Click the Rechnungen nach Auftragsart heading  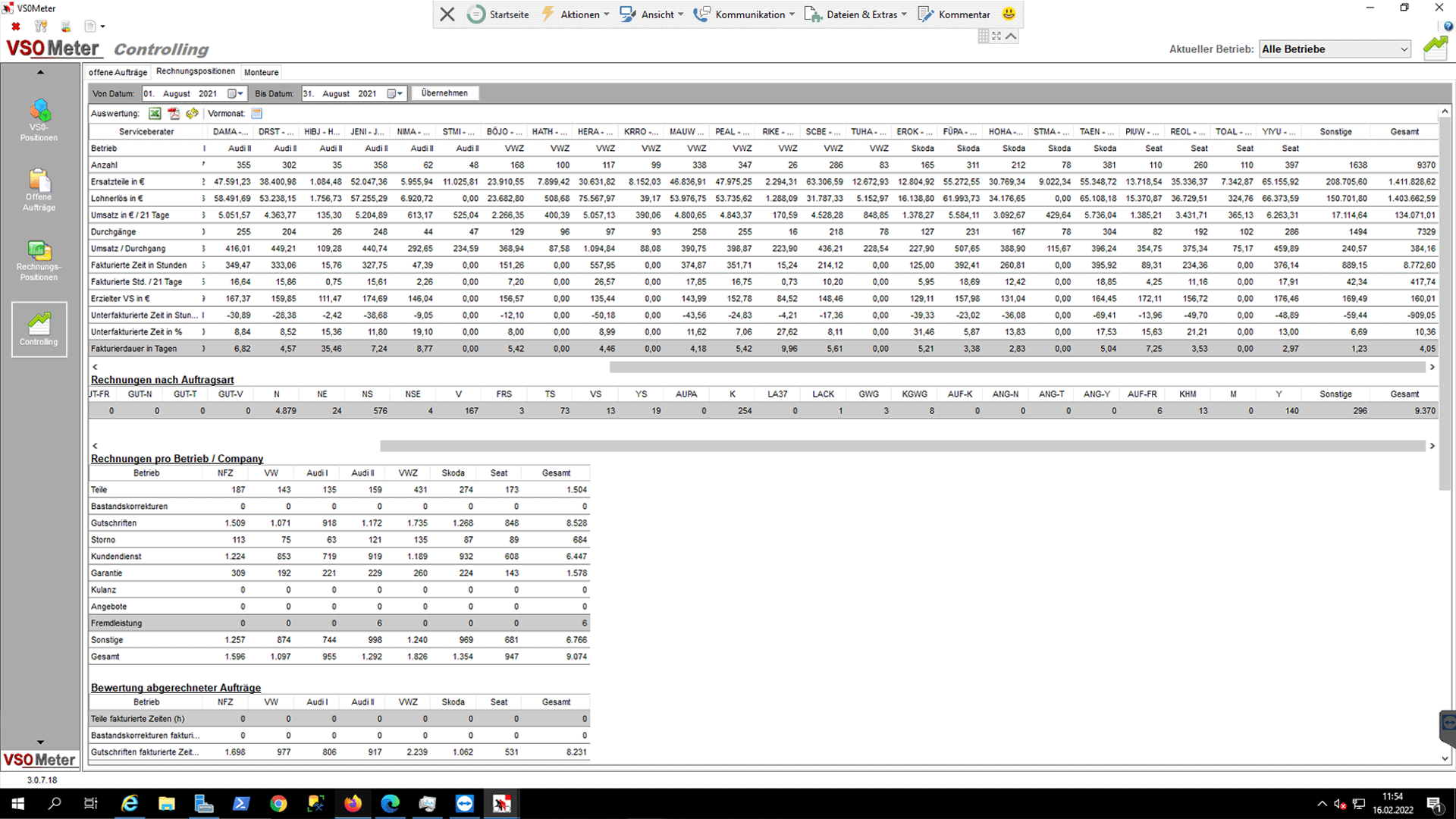pyautogui.click(x=162, y=380)
